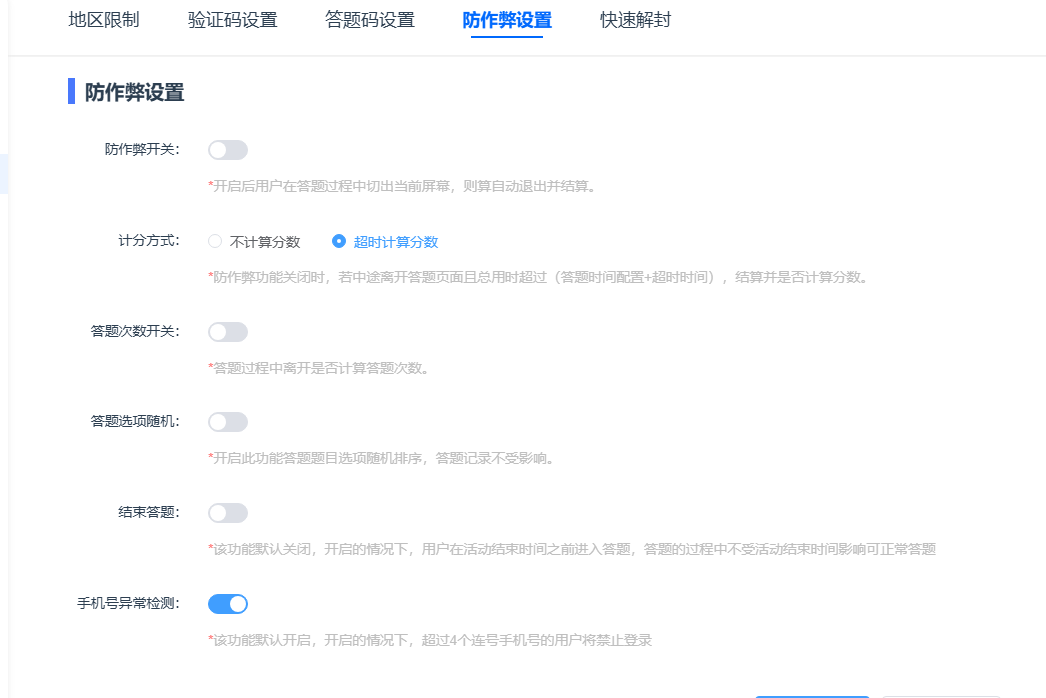Viewport: 1046px width, 698px height.
Task: Disable the 手机号异常检测 switch
Action: [x=227, y=604]
